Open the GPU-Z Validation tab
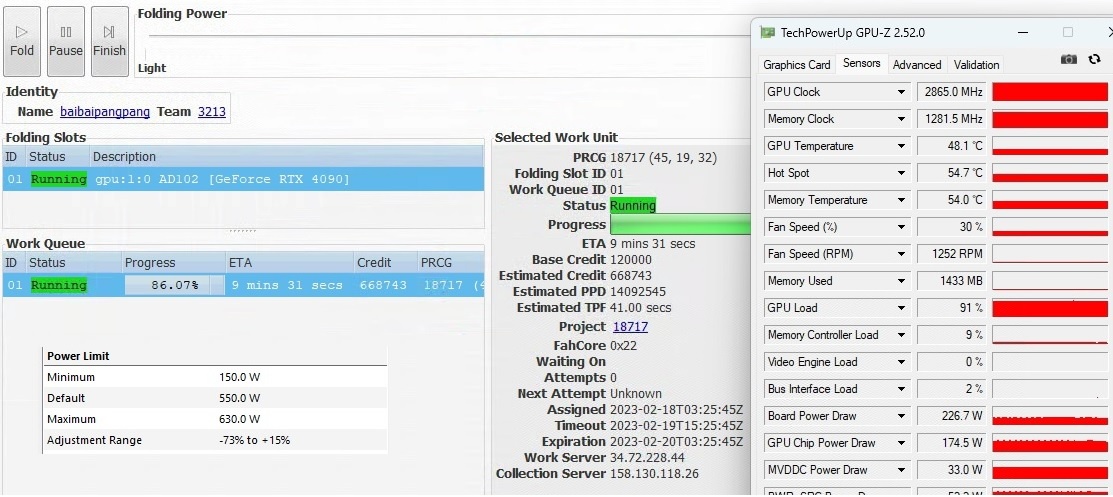Viewport: 1113px width, 497px height. pyautogui.click(x=976, y=65)
